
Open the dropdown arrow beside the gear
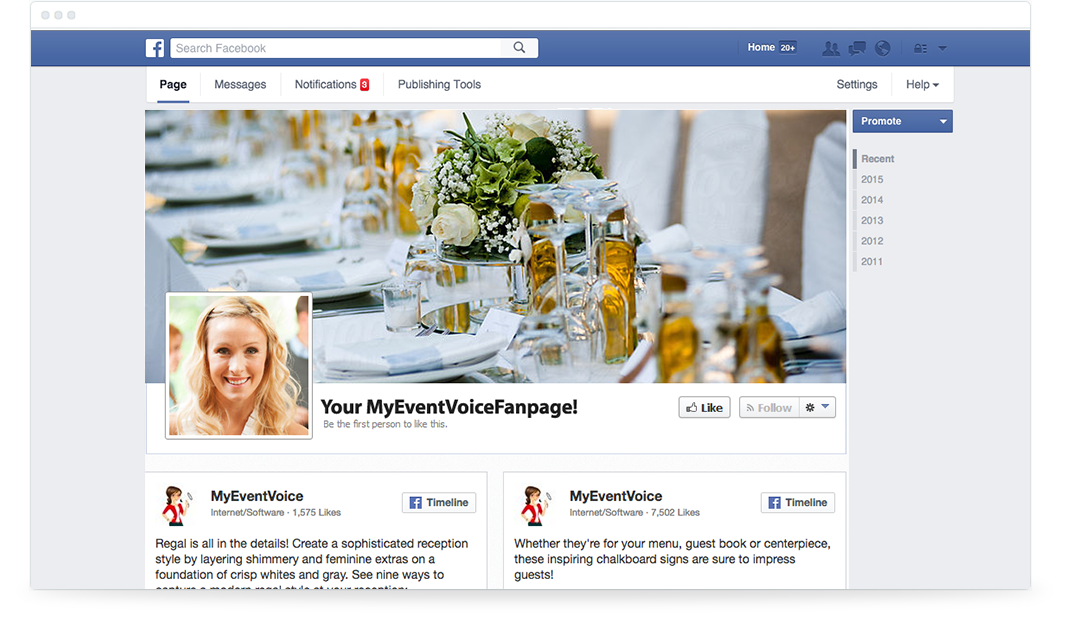(825, 407)
